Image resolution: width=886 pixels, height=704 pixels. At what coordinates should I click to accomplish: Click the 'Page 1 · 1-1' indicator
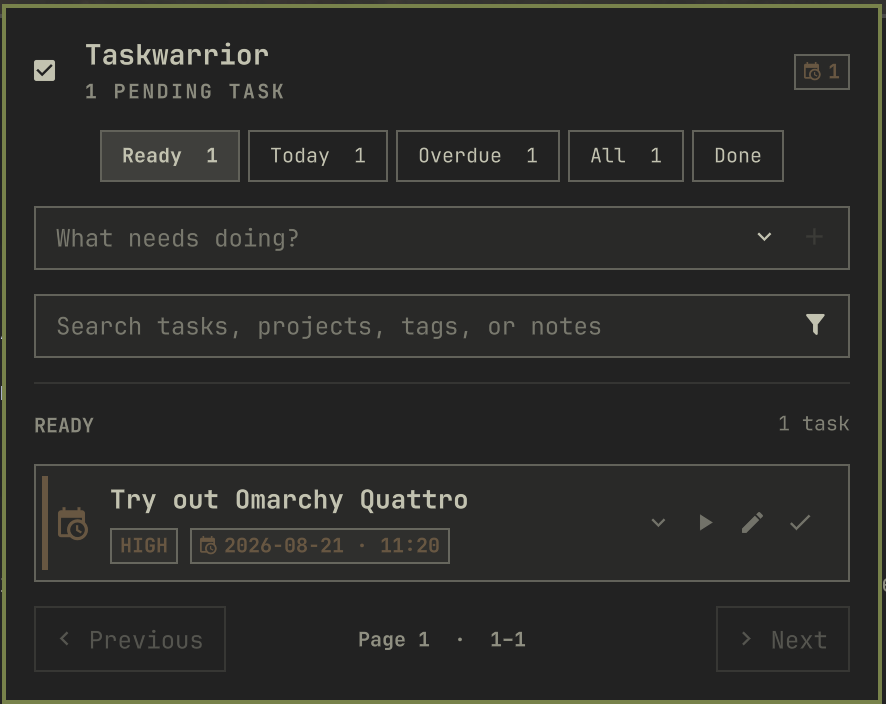(x=442, y=640)
